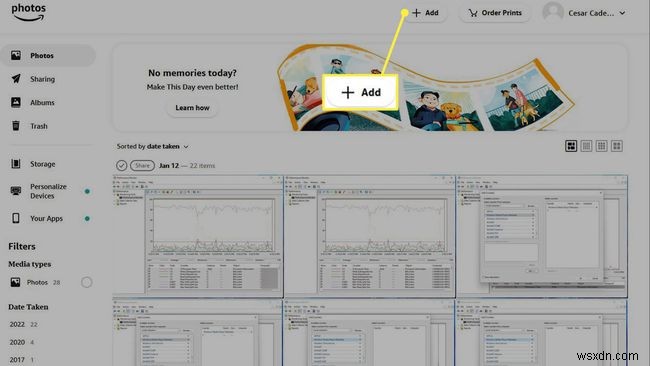Open first Jan 12 photo thumbnail
The width and height of the screenshot is (650, 366).
[x=198, y=236]
